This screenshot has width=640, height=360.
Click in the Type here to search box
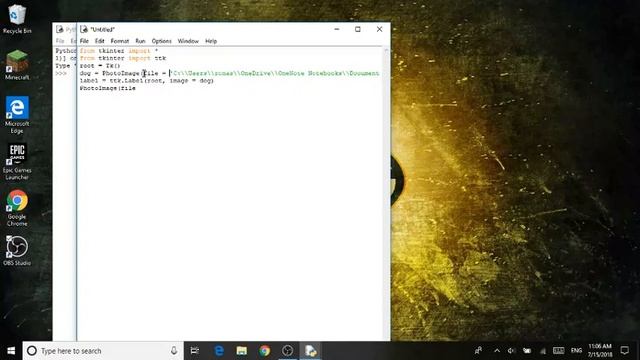(104, 351)
